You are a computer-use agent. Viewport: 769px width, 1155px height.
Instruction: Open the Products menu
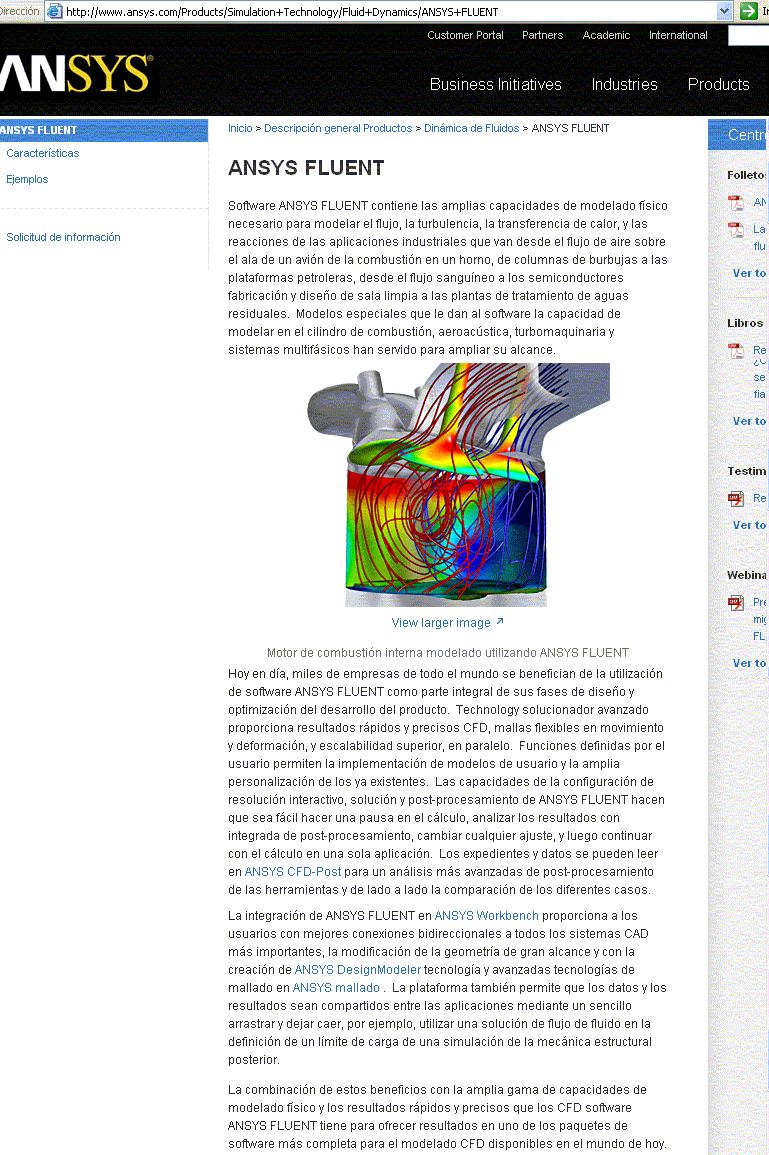(x=719, y=85)
